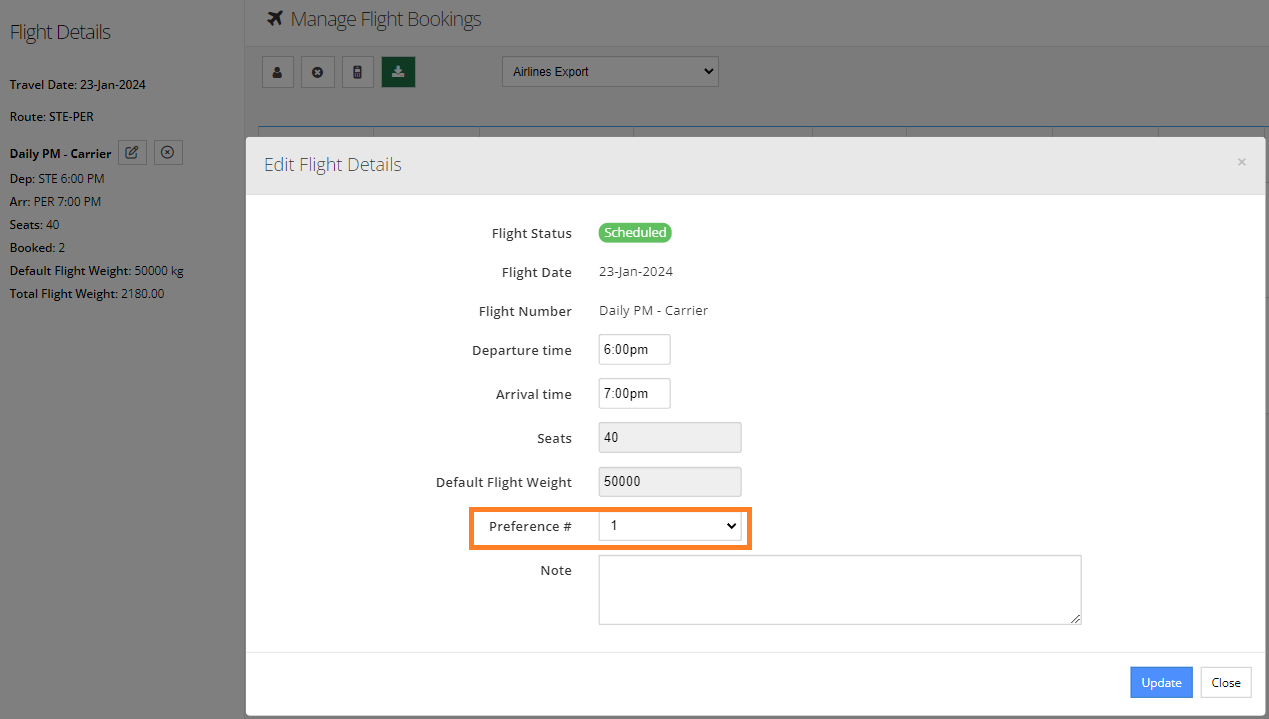Select the passenger manifest icon on toolbar
Screen dimensions: 1269x719
(x=277, y=71)
